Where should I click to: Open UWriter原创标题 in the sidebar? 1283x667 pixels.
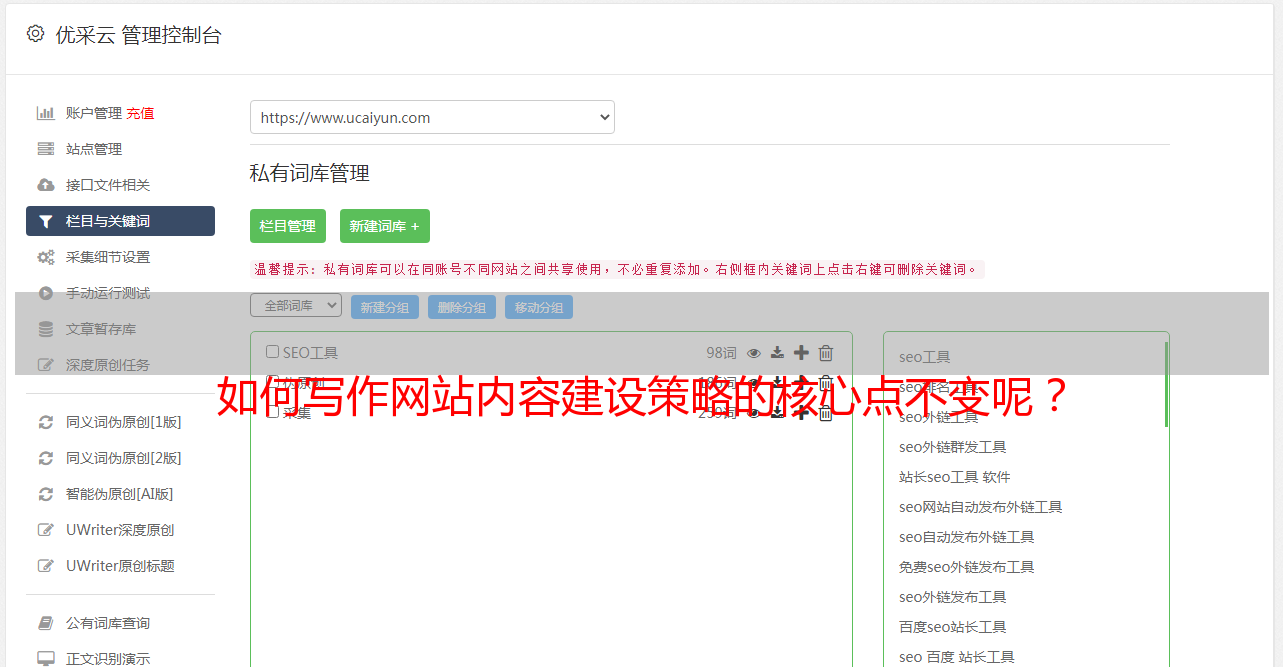120,566
